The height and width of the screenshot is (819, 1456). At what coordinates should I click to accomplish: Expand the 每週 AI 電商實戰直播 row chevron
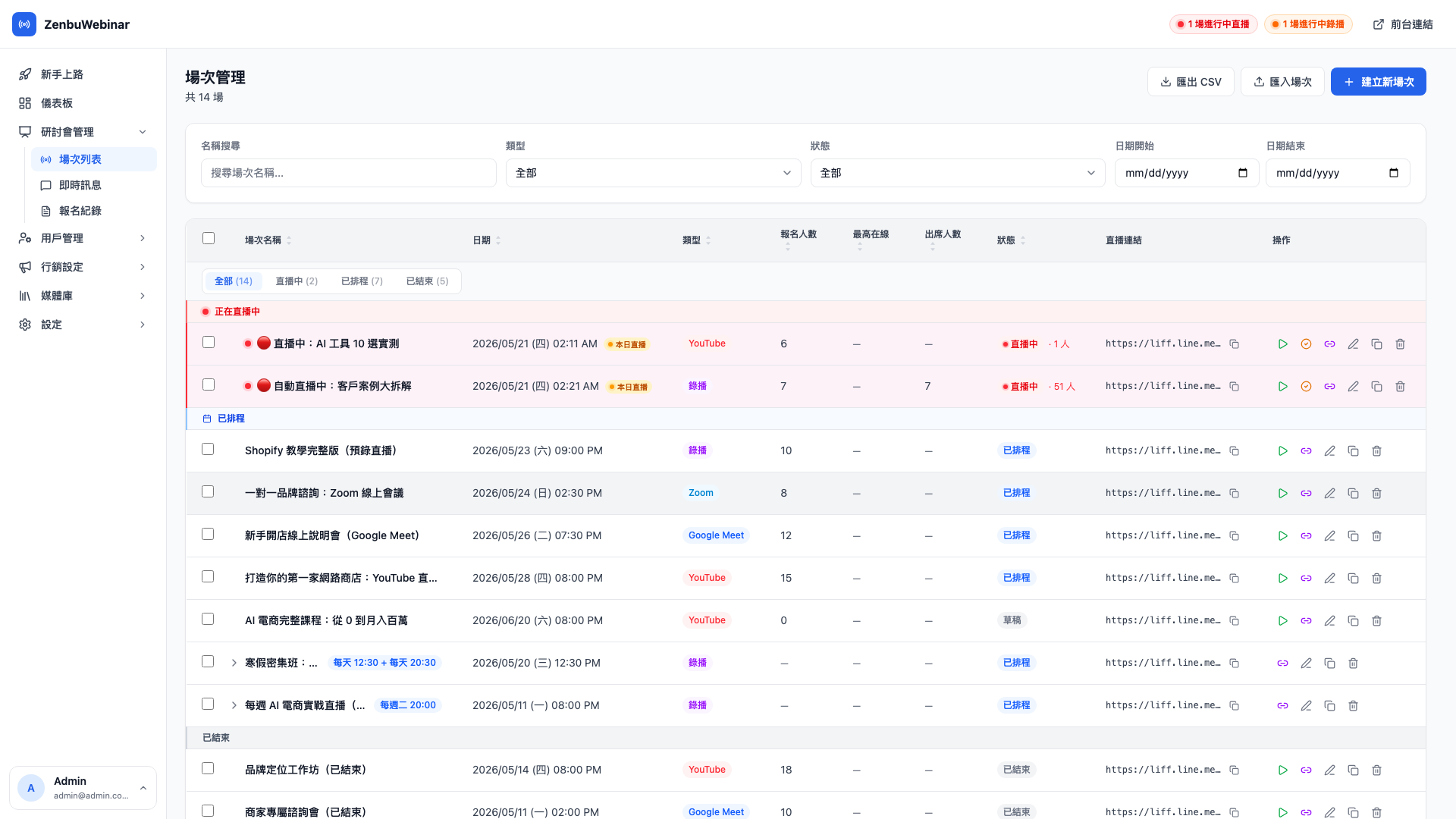tap(234, 705)
